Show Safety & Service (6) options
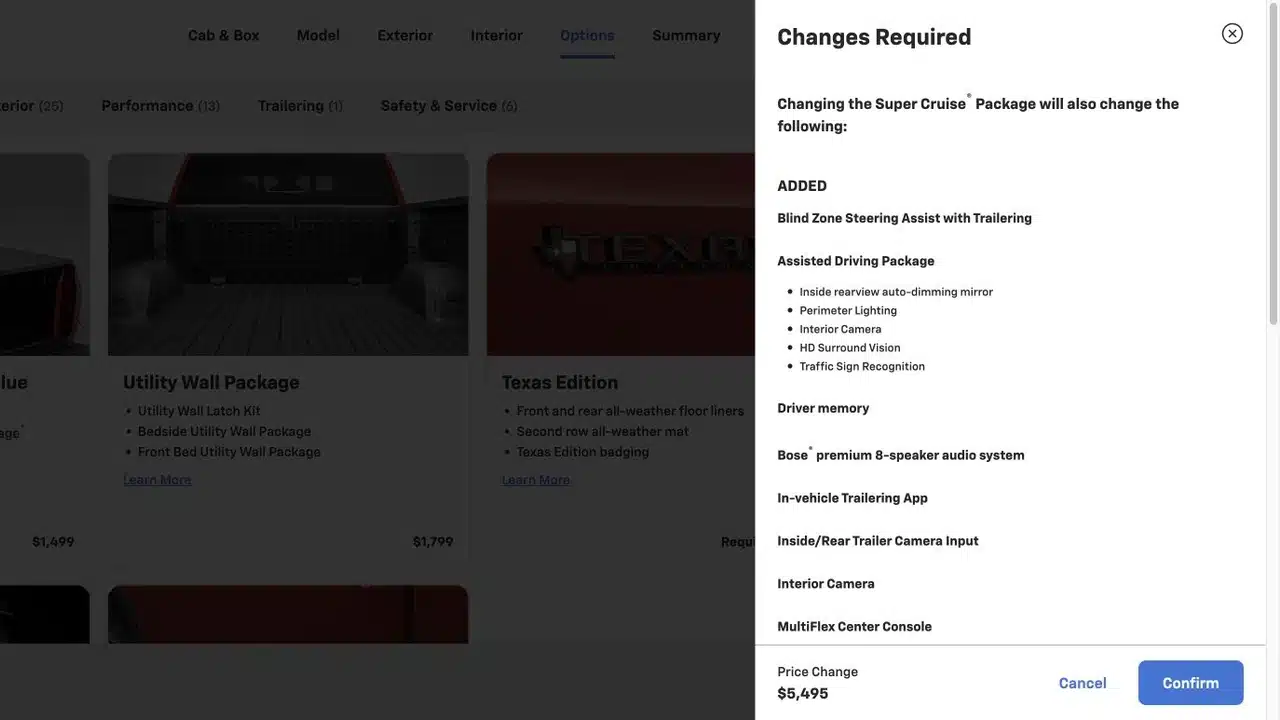Screen dimensions: 1280x720 point(449,105)
